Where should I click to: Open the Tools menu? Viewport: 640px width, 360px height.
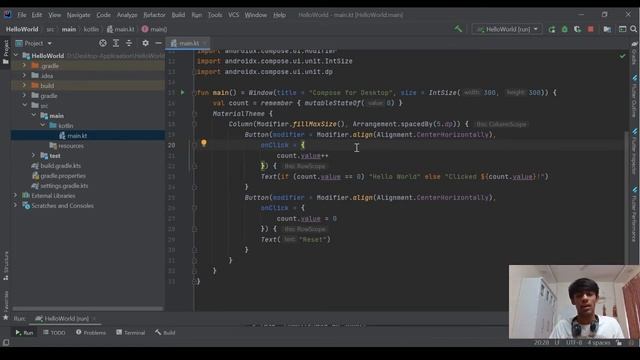point(215,15)
